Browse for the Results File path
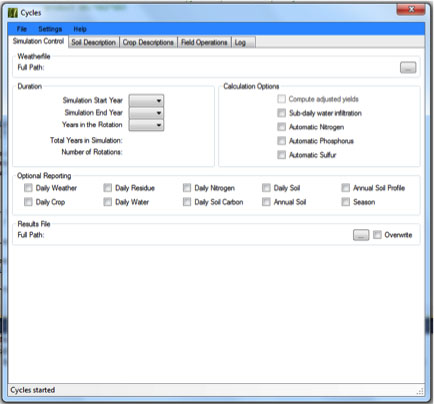Image resolution: width=434 pixels, height=404 pixels. pos(361,235)
